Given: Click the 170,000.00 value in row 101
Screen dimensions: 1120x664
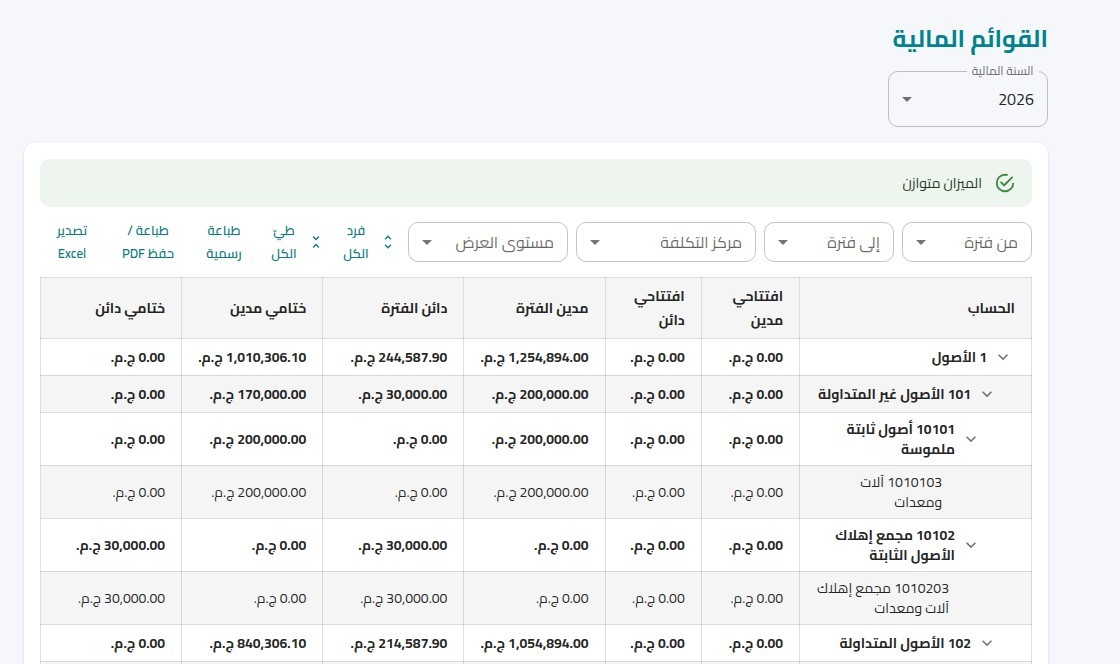Looking at the screenshot, I should click(258, 395).
